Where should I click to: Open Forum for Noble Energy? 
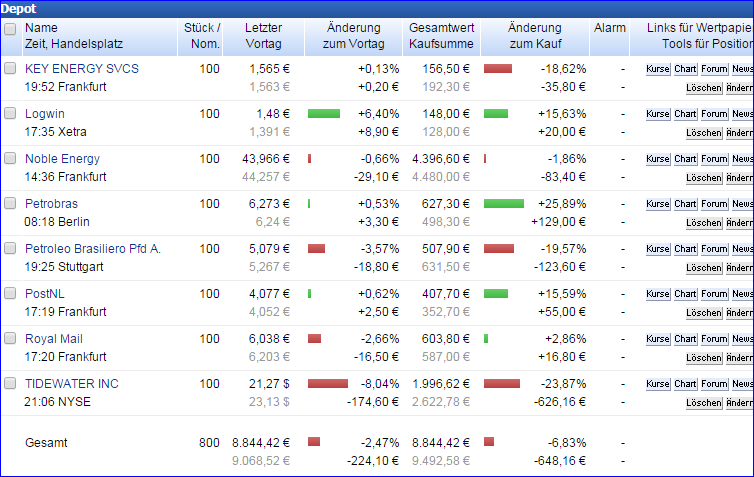tap(714, 159)
